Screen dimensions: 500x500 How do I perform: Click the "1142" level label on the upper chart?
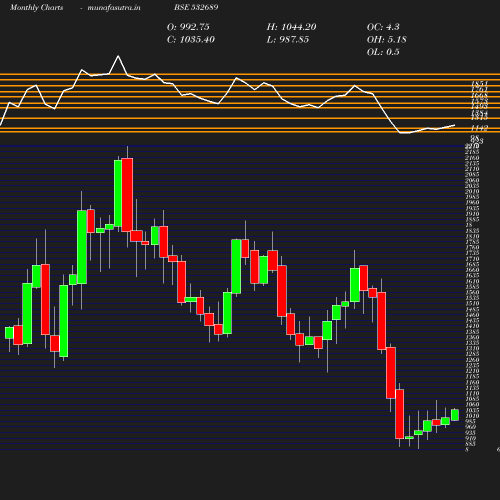tap(480, 128)
